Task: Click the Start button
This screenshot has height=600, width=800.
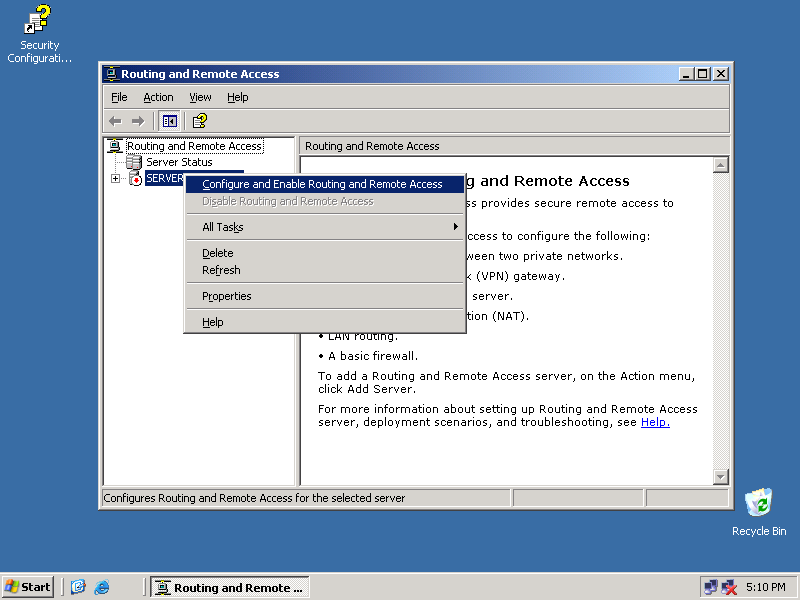Action: pyautogui.click(x=29, y=587)
